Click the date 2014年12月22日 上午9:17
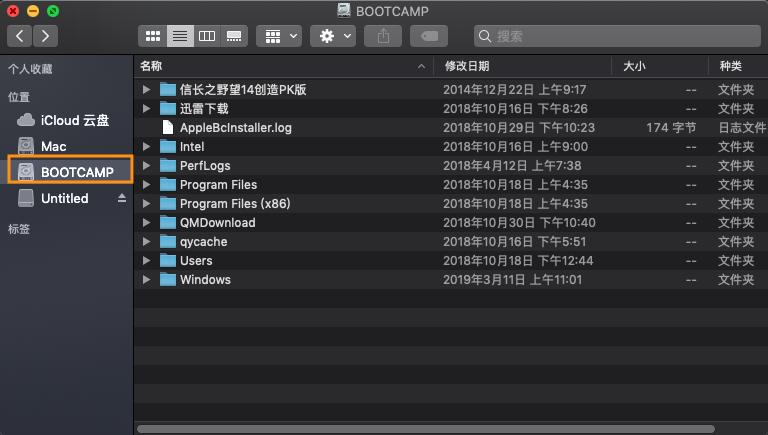Image resolution: width=768 pixels, height=435 pixels. click(514, 90)
